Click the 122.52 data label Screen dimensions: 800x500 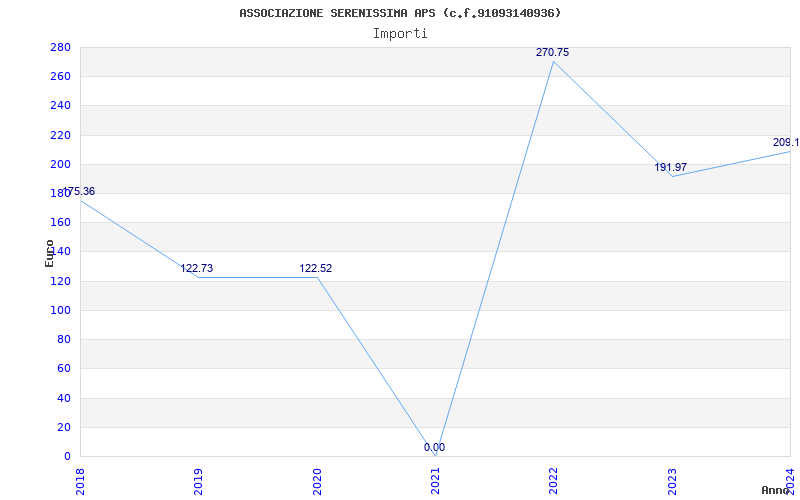click(315, 268)
